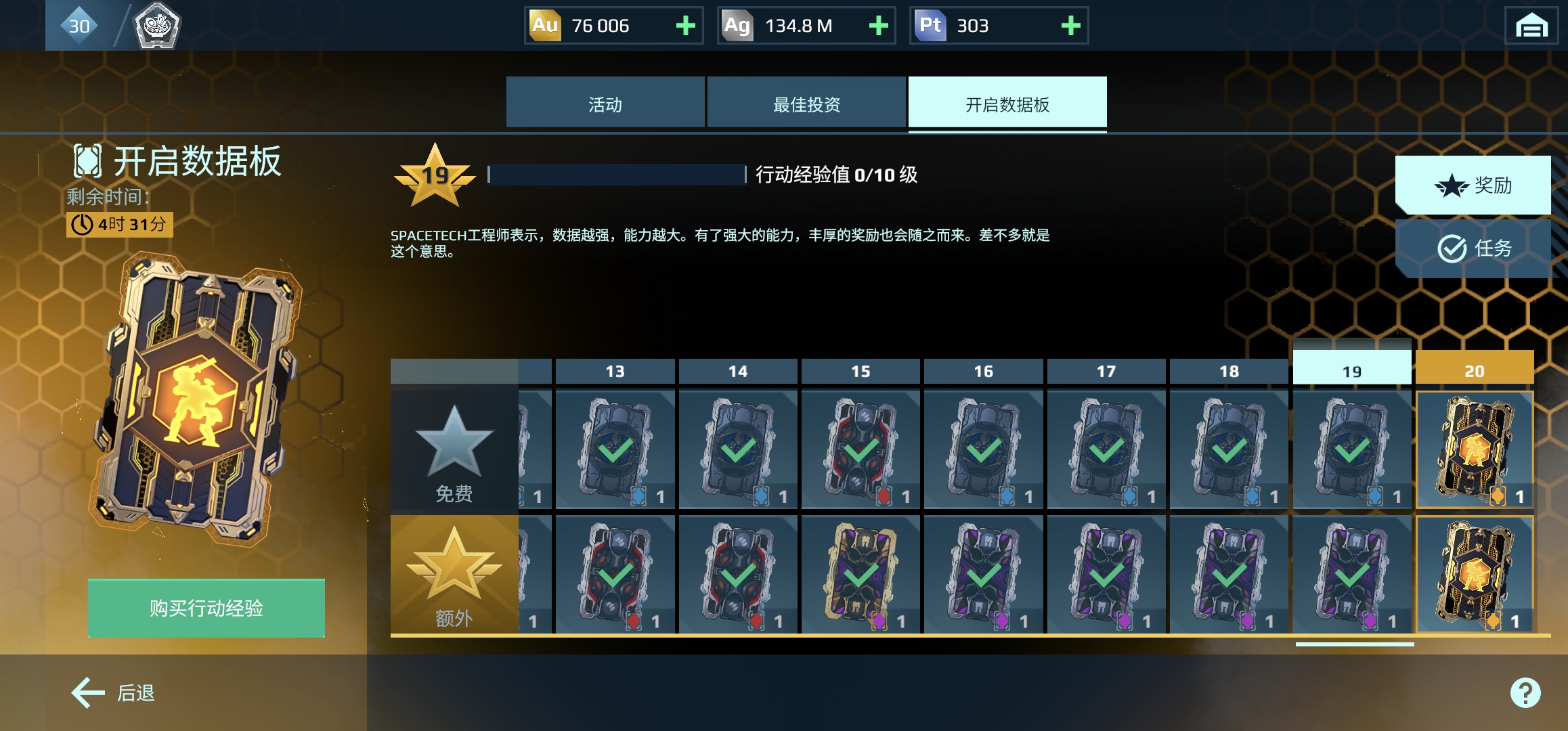Screen dimensions: 1568x731
Task: Add Ag silver using plus icon
Action: point(878,26)
